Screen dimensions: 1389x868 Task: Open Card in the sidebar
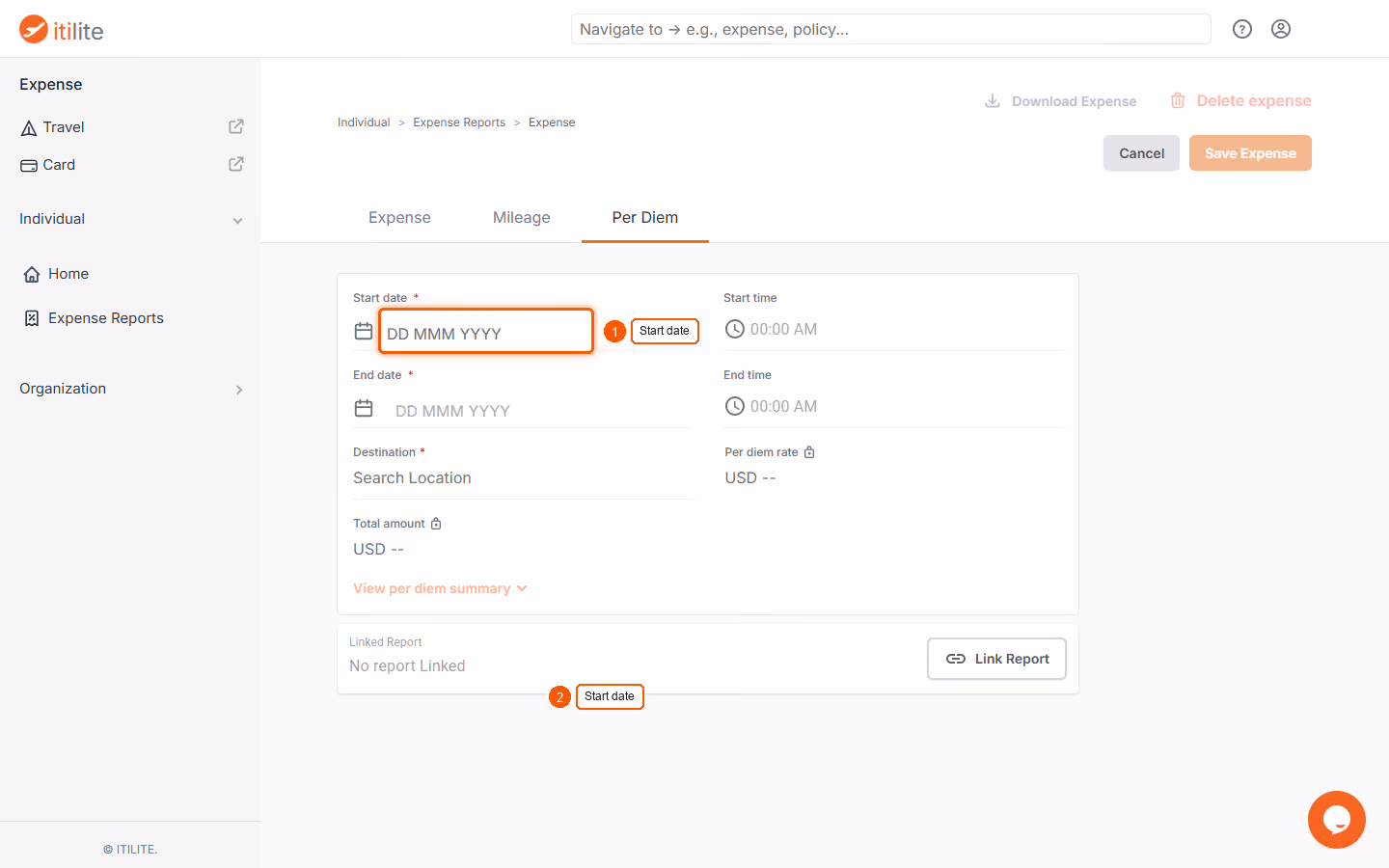click(x=59, y=165)
